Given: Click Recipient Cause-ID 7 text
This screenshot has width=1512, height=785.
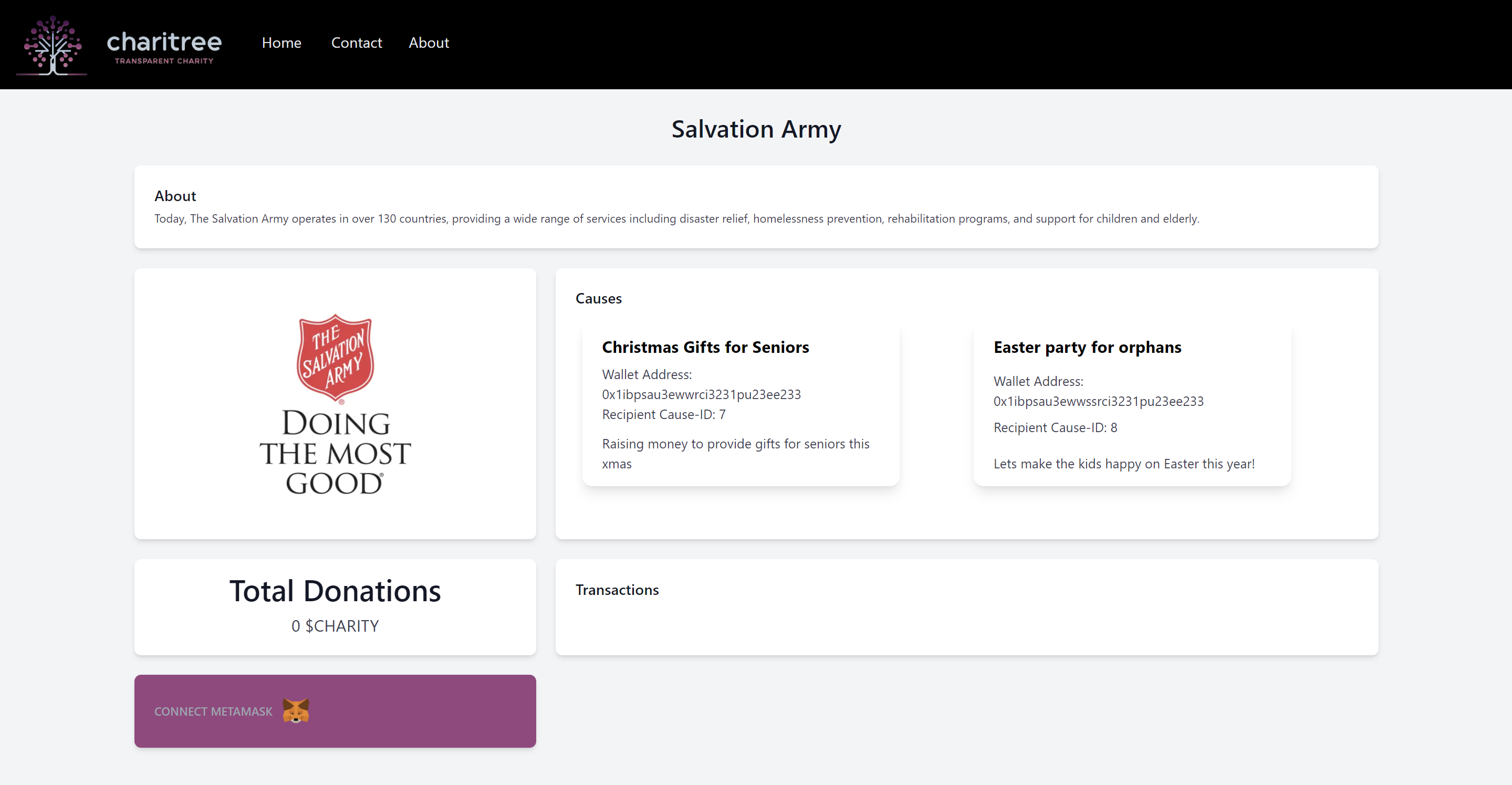Looking at the screenshot, I should (x=663, y=414).
